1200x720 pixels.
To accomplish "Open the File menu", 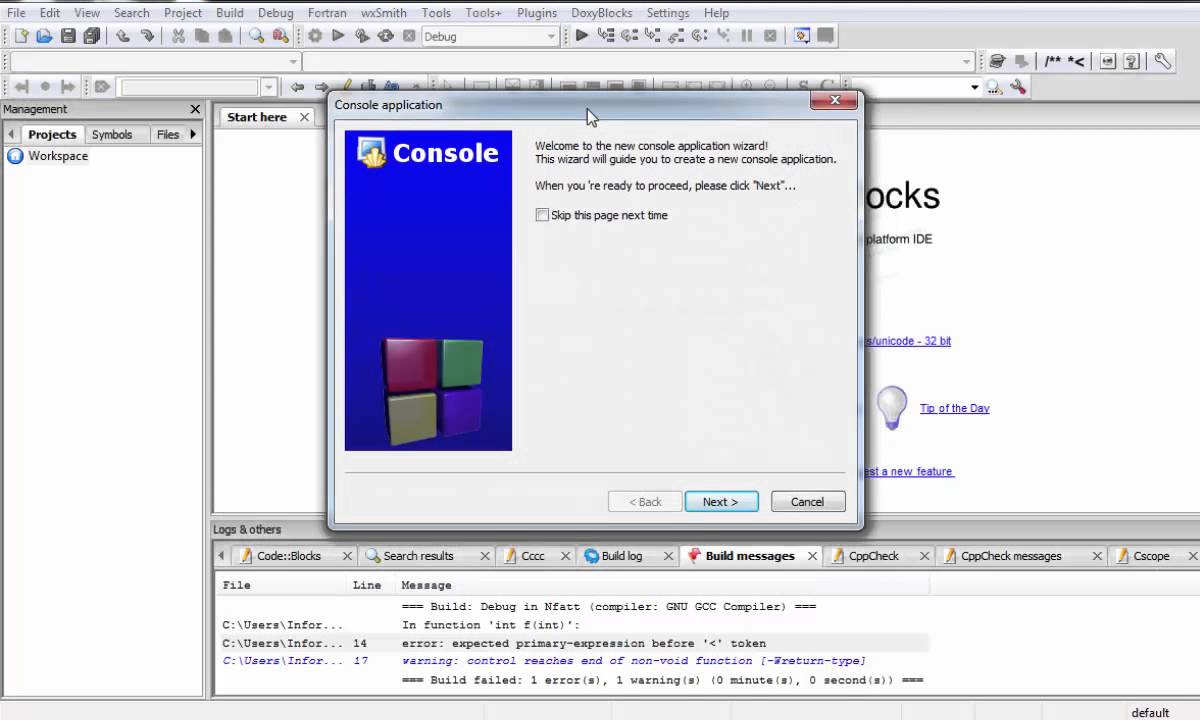I will click(16, 13).
